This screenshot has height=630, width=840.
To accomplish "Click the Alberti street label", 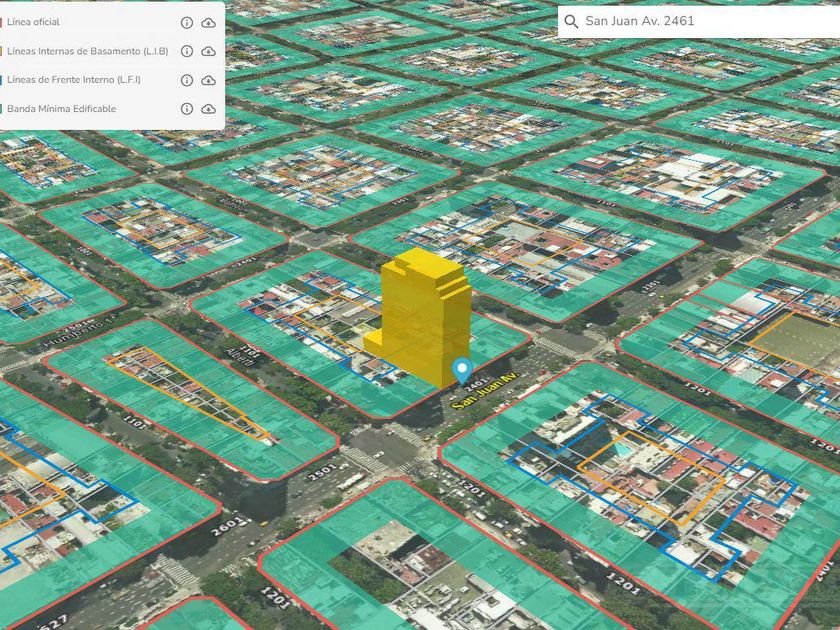I will coord(239,357).
